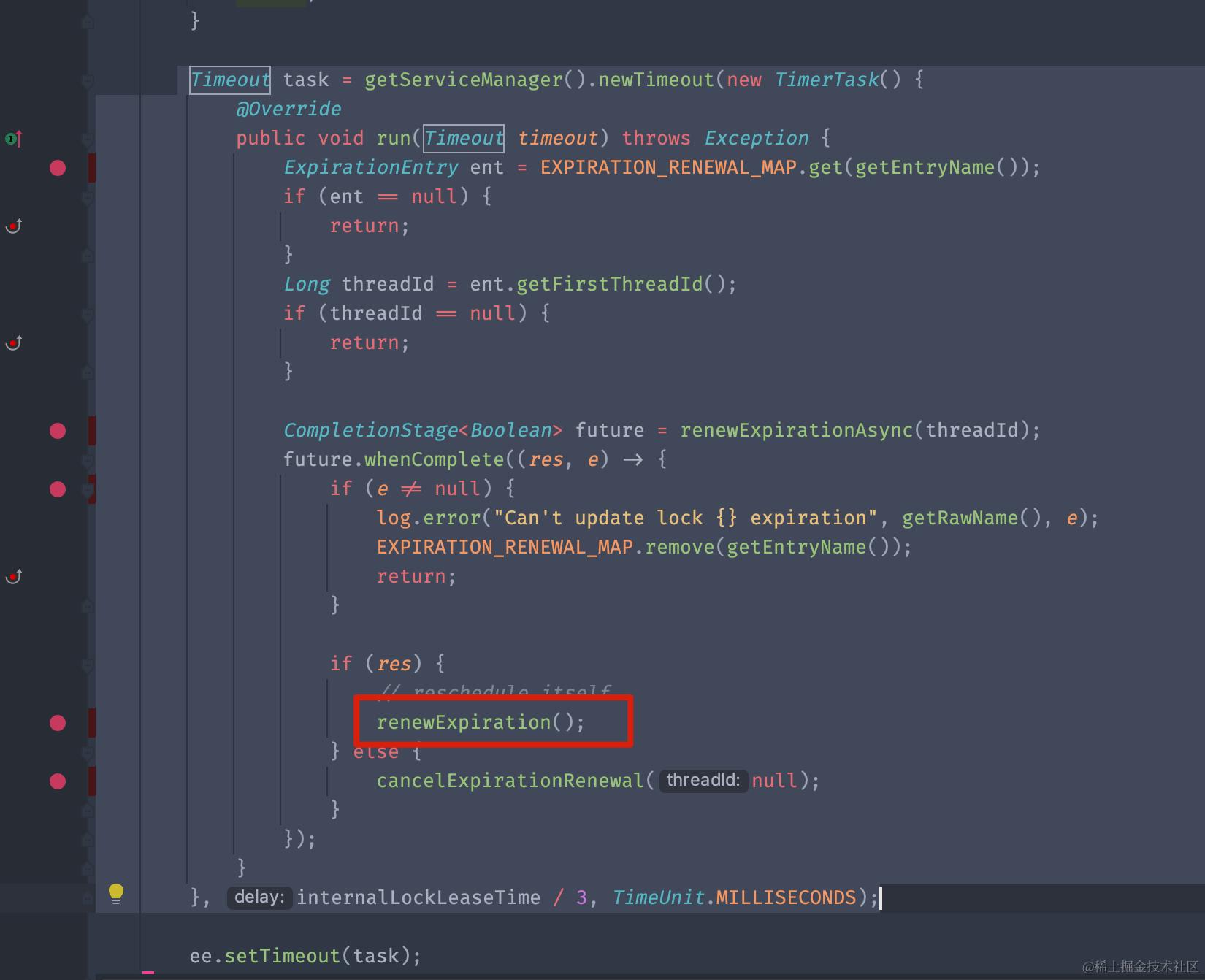Image resolution: width=1205 pixels, height=980 pixels.
Task: Click Boolean generic type
Action: tap(510, 430)
